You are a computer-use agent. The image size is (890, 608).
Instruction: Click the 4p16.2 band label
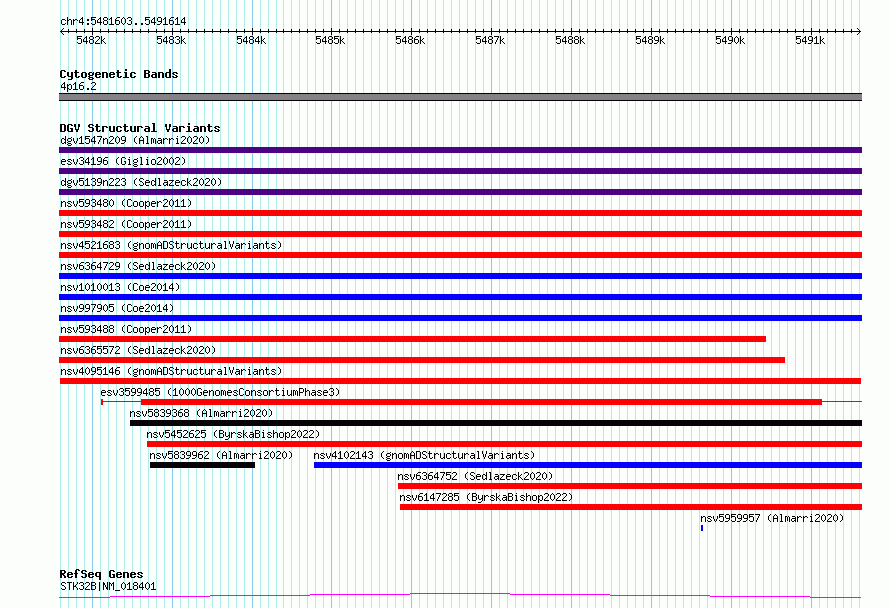point(78,86)
